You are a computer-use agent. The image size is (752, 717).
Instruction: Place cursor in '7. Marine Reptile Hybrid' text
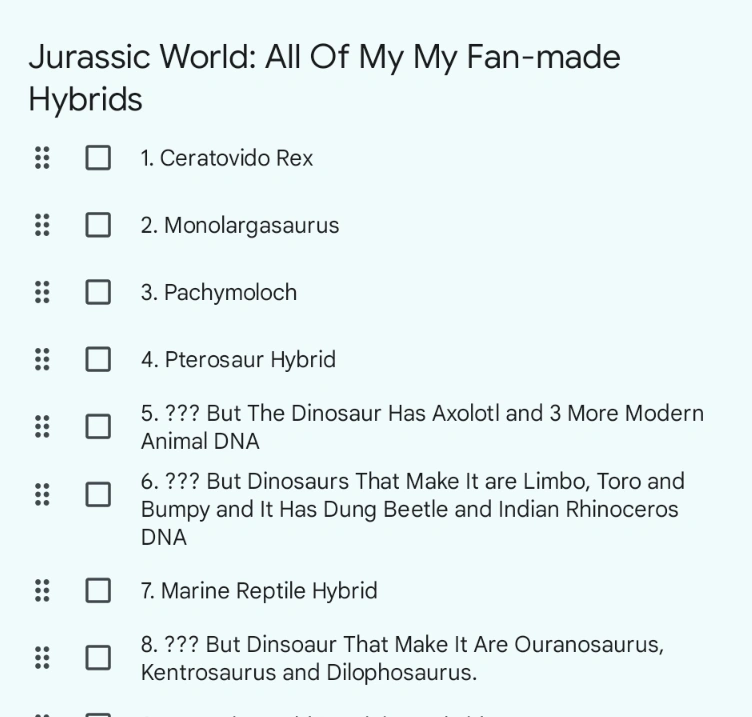click(259, 591)
